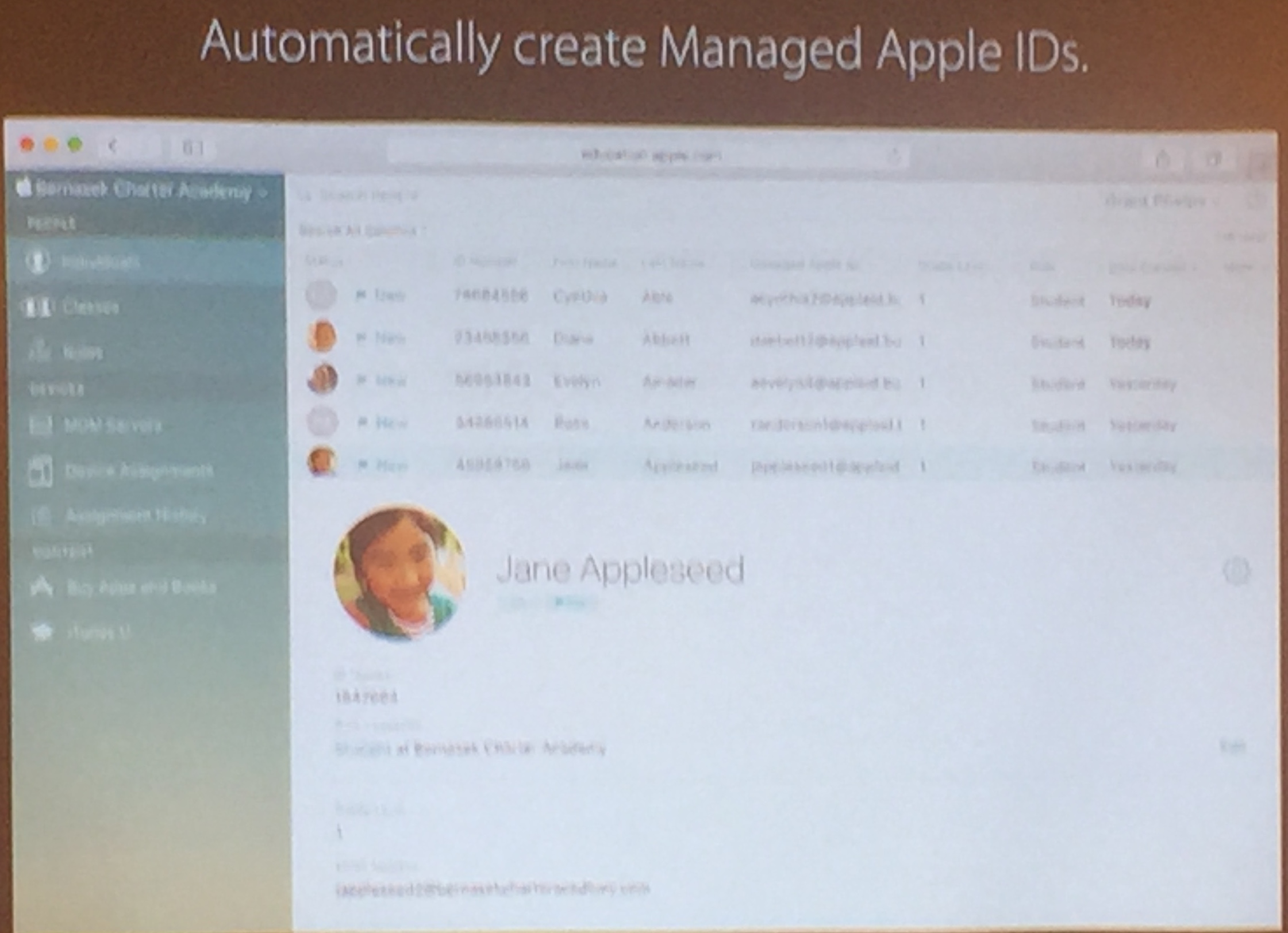Image resolution: width=1288 pixels, height=933 pixels.
Task: Click Diana Abbott's avatar photo
Action: pos(322,336)
